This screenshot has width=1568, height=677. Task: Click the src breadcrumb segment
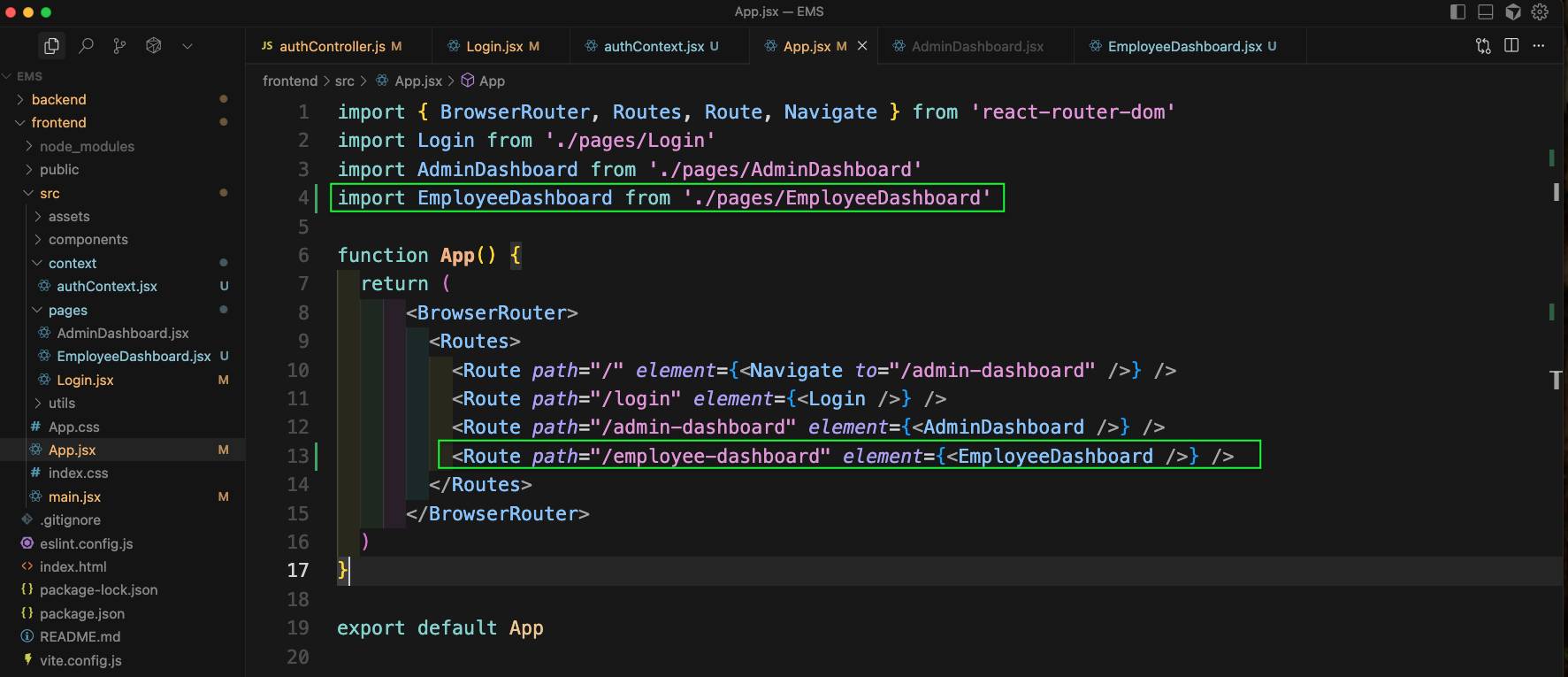[345, 81]
